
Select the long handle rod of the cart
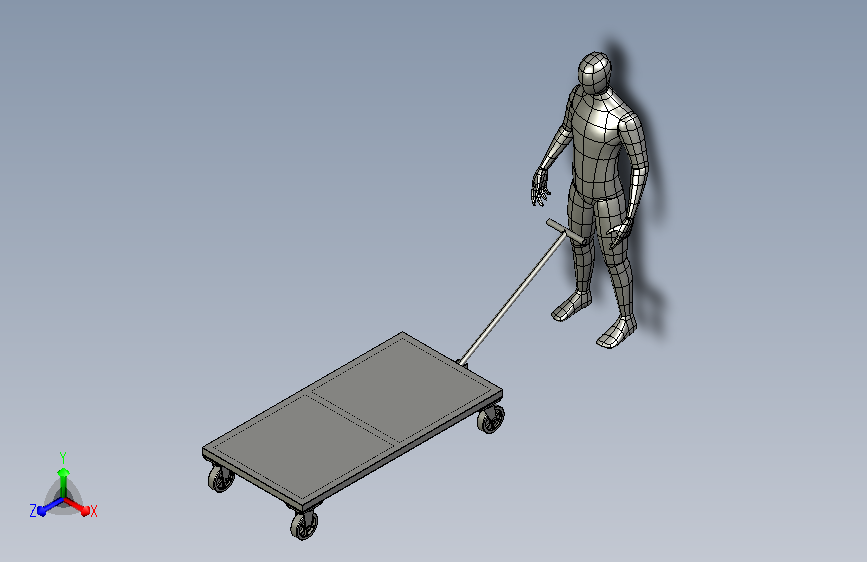(x=512, y=299)
